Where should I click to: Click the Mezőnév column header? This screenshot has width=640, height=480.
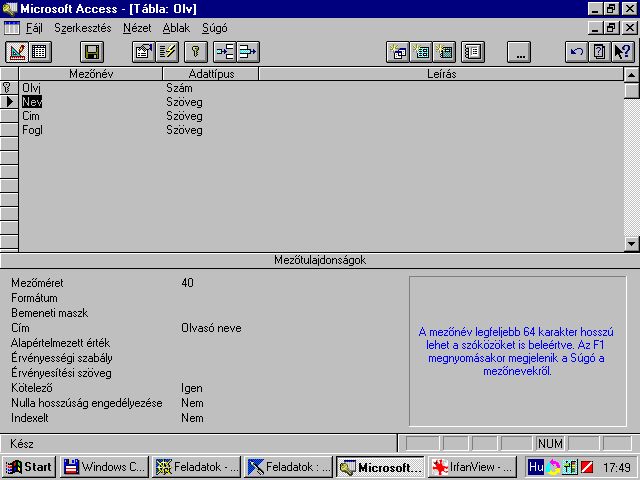[x=91, y=74]
